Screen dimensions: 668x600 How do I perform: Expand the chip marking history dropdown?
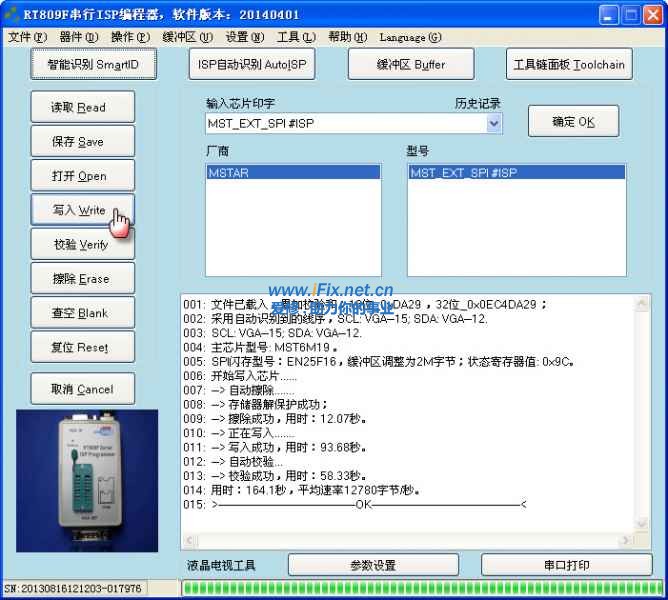(493, 123)
